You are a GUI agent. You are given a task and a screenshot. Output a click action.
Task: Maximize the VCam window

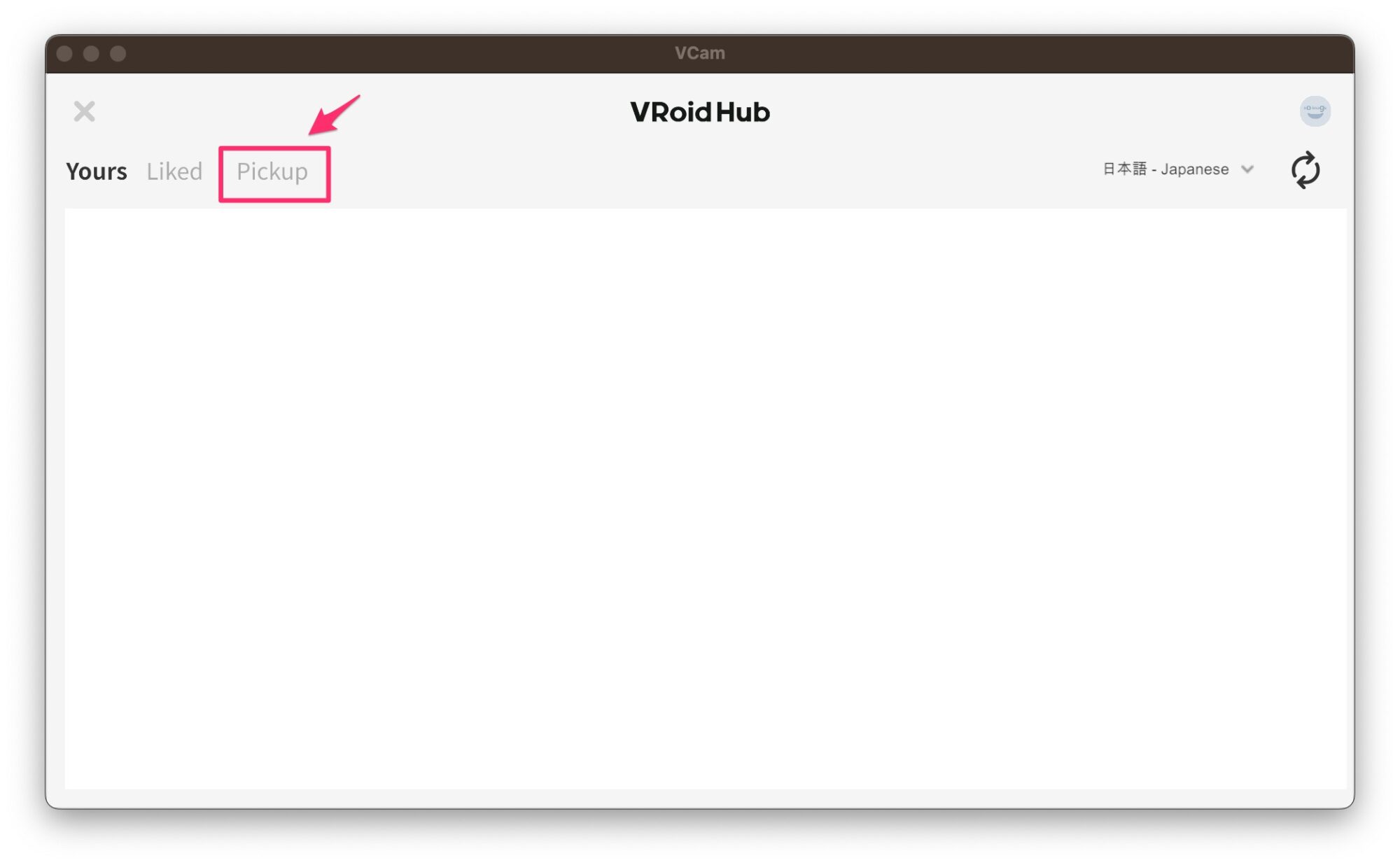pos(118,53)
